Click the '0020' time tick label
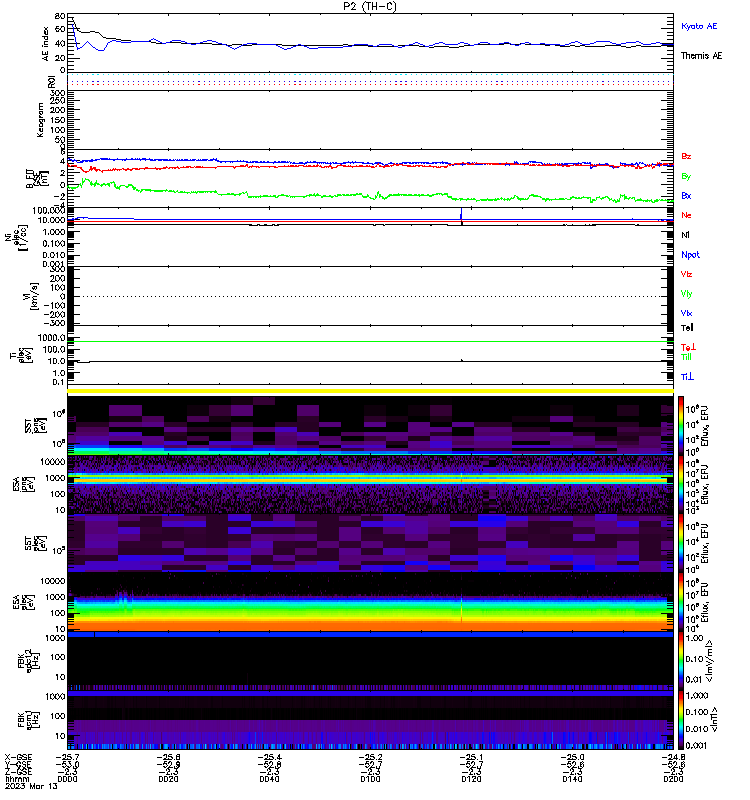This screenshot has height=800, width=750. pos(168,779)
